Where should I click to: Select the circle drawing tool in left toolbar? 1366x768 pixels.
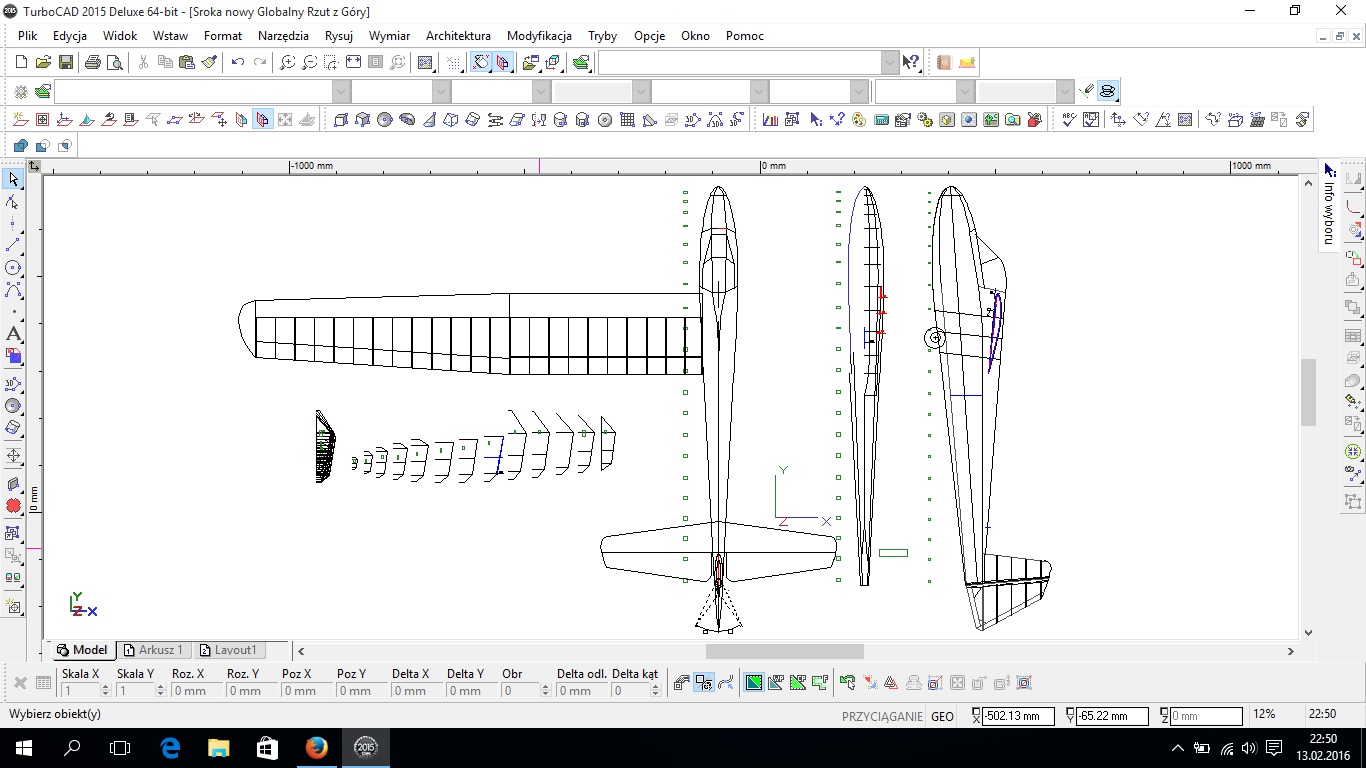(x=13, y=268)
